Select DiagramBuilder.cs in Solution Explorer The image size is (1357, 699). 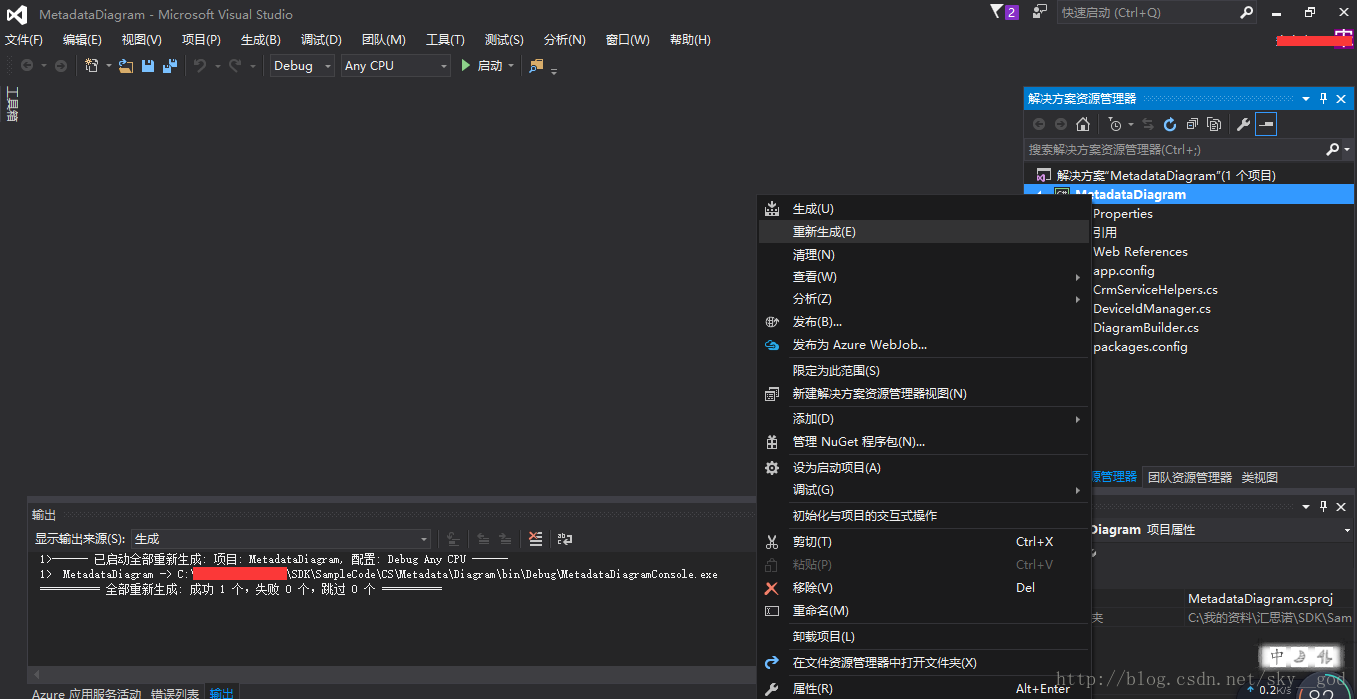pyautogui.click(x=1146, y=328)
